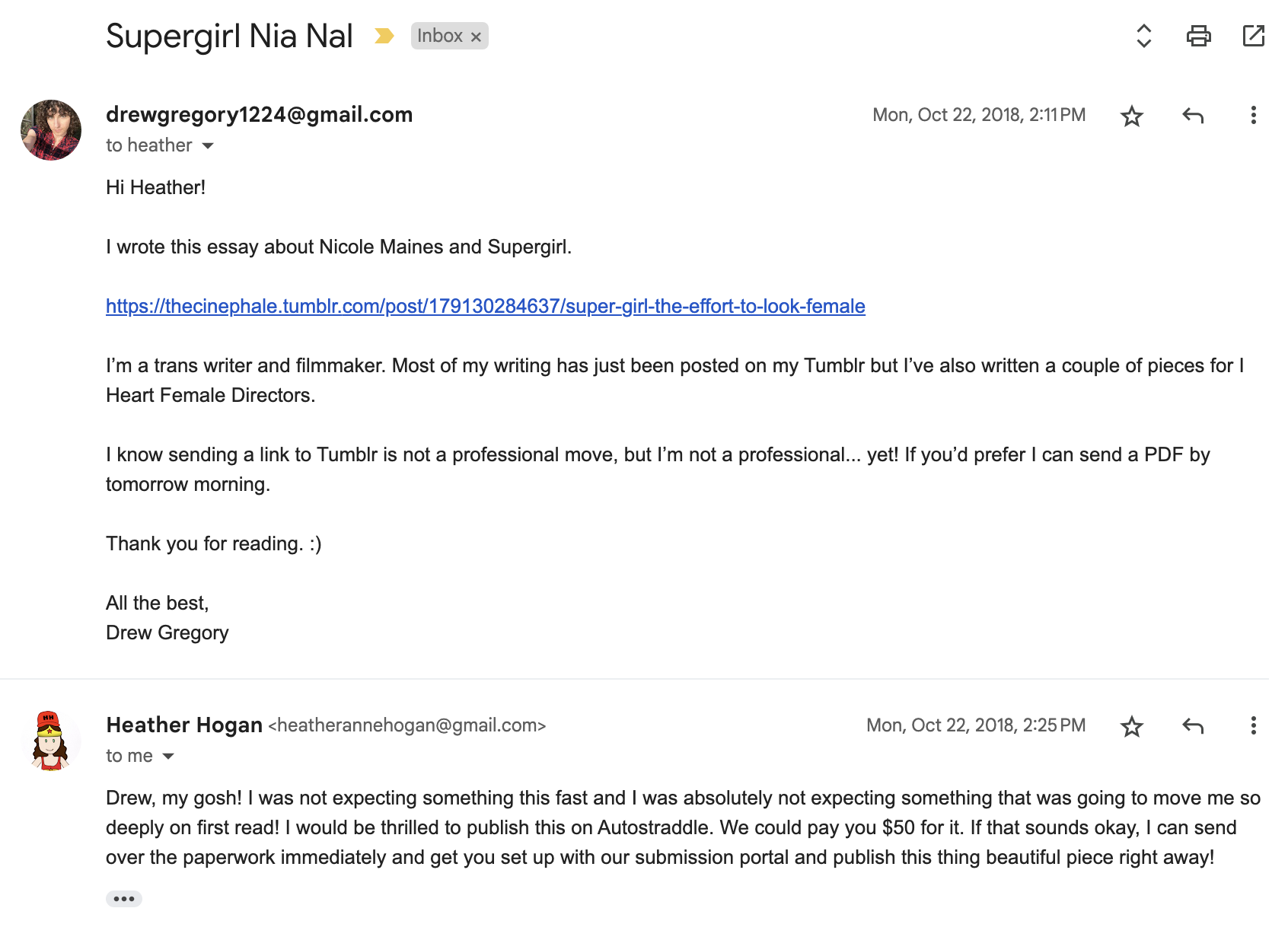Screen dimensions: 1288x940
Task: Click sender name drewgregory1224@gmail.com
Action: (x=259, y=114)
